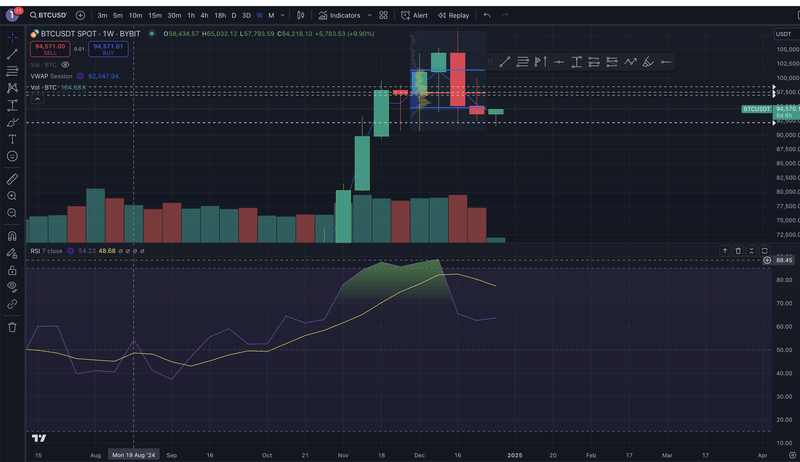Select the flag marks icon in favorites toolbar
This screenshot has height=462, width=800.
pyautogui.click(x=540, y=62)
